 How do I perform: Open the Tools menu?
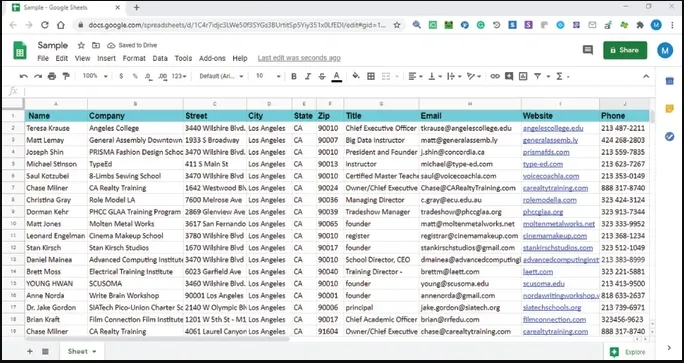click(x=183, y=58)
